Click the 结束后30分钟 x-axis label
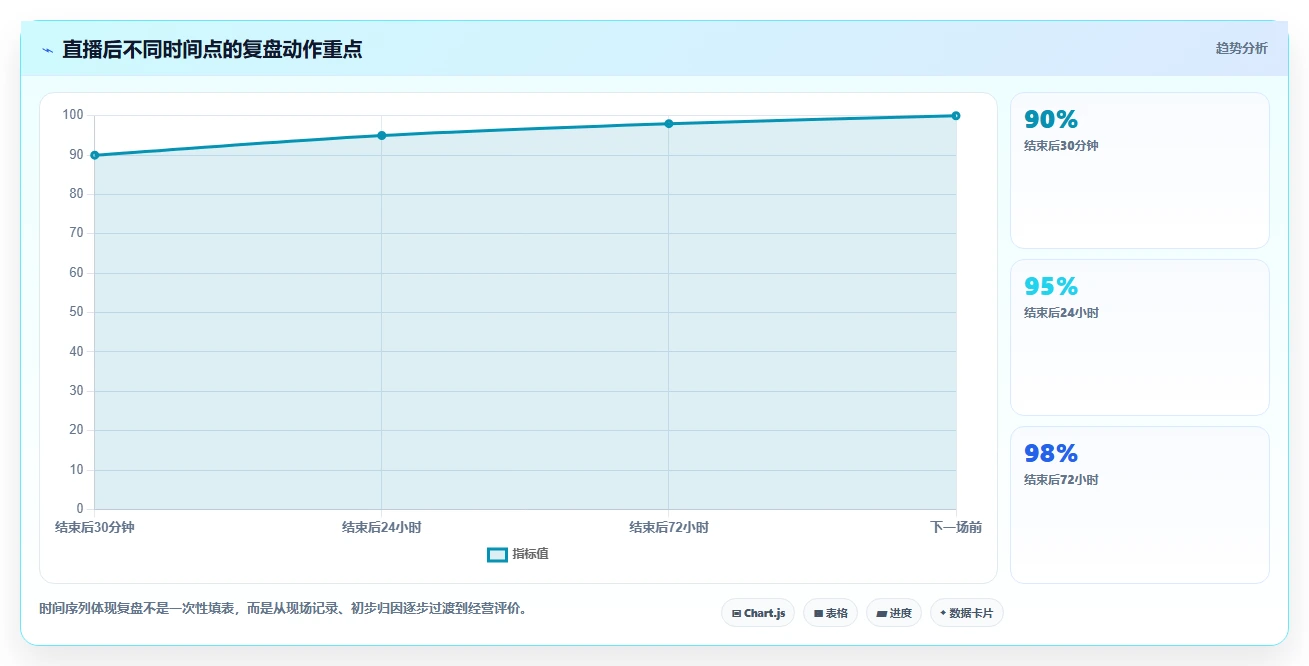 tap(94, 527)
